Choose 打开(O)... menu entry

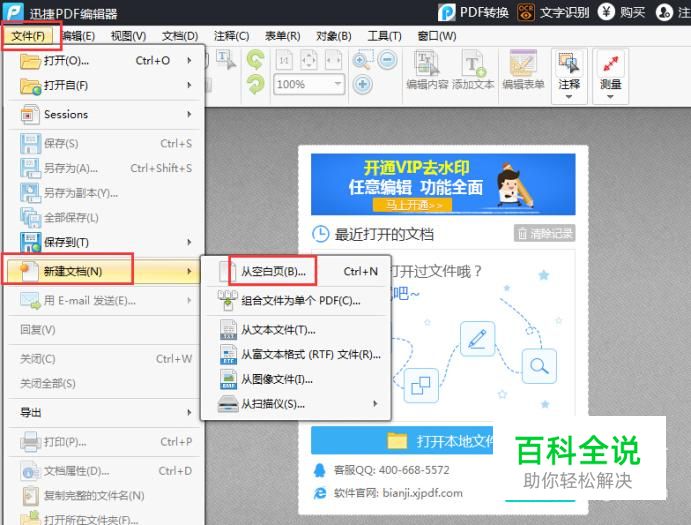[x=104, y=60]
